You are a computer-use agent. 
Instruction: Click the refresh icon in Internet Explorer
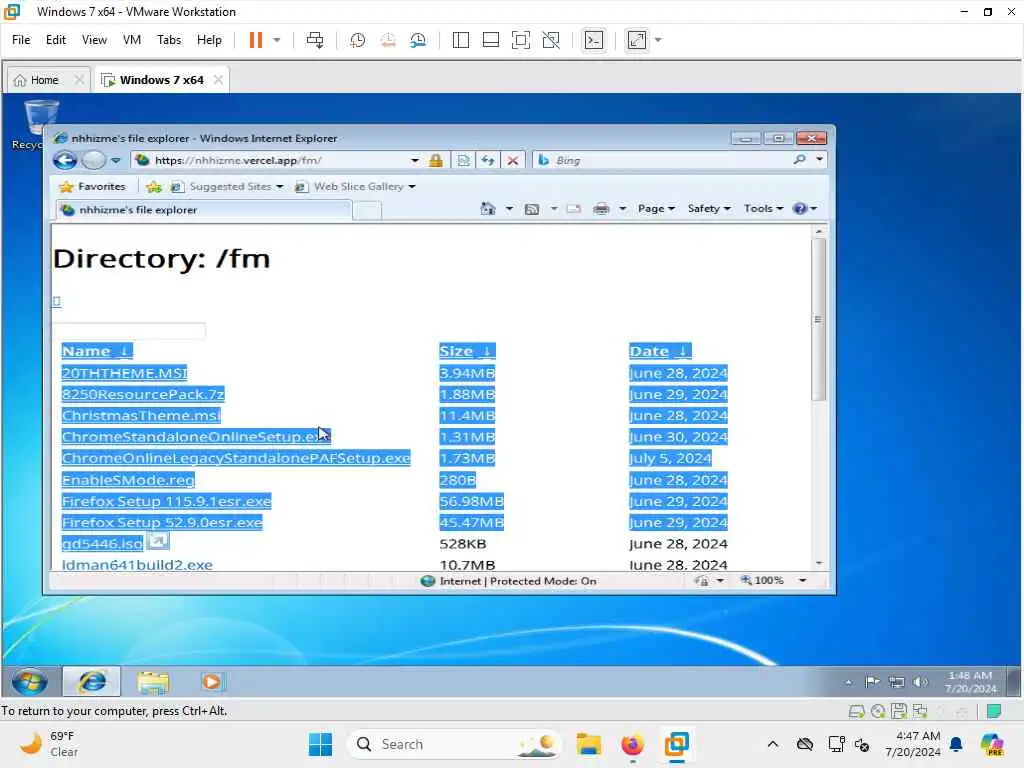pos(488,160)
